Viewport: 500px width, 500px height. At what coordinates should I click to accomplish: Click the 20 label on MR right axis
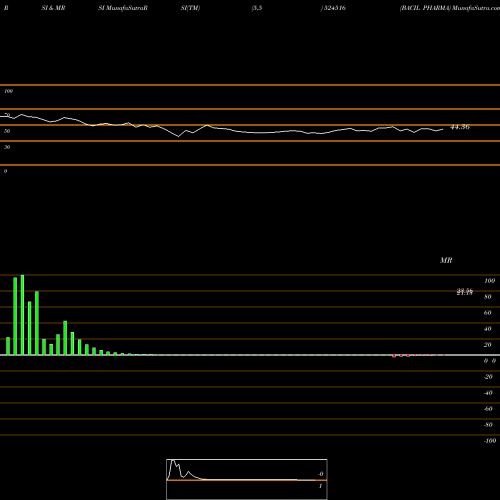(487, 345)
